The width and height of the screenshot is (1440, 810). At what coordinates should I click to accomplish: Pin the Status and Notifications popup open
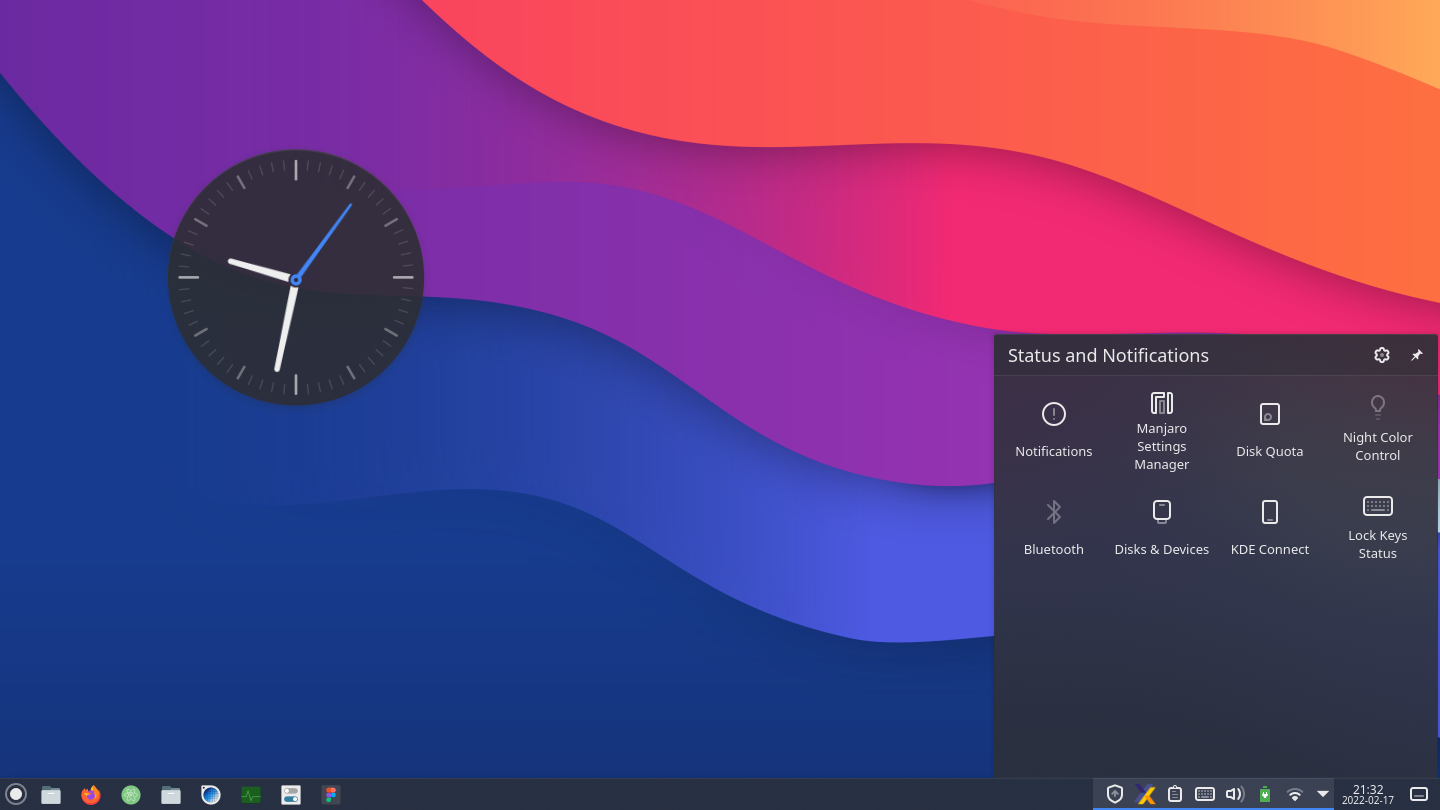tap(1416, 355)
